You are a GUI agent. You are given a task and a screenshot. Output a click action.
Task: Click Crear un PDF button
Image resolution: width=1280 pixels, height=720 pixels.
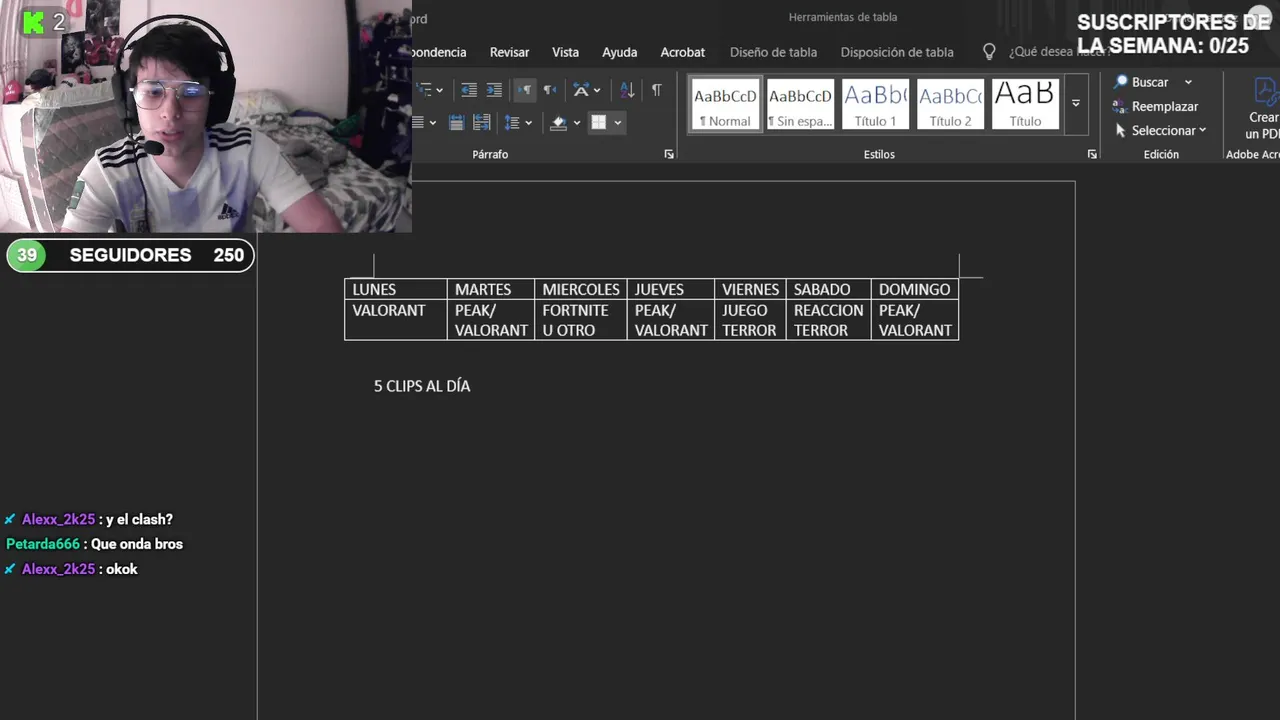[x=1262, y=110]
